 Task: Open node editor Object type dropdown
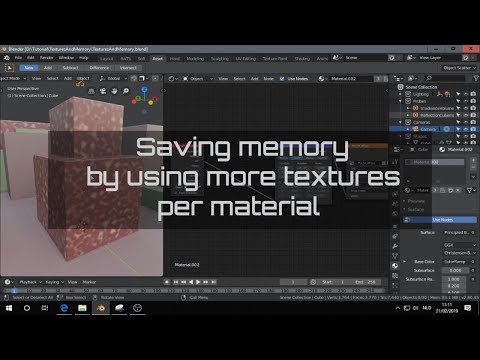198,79
